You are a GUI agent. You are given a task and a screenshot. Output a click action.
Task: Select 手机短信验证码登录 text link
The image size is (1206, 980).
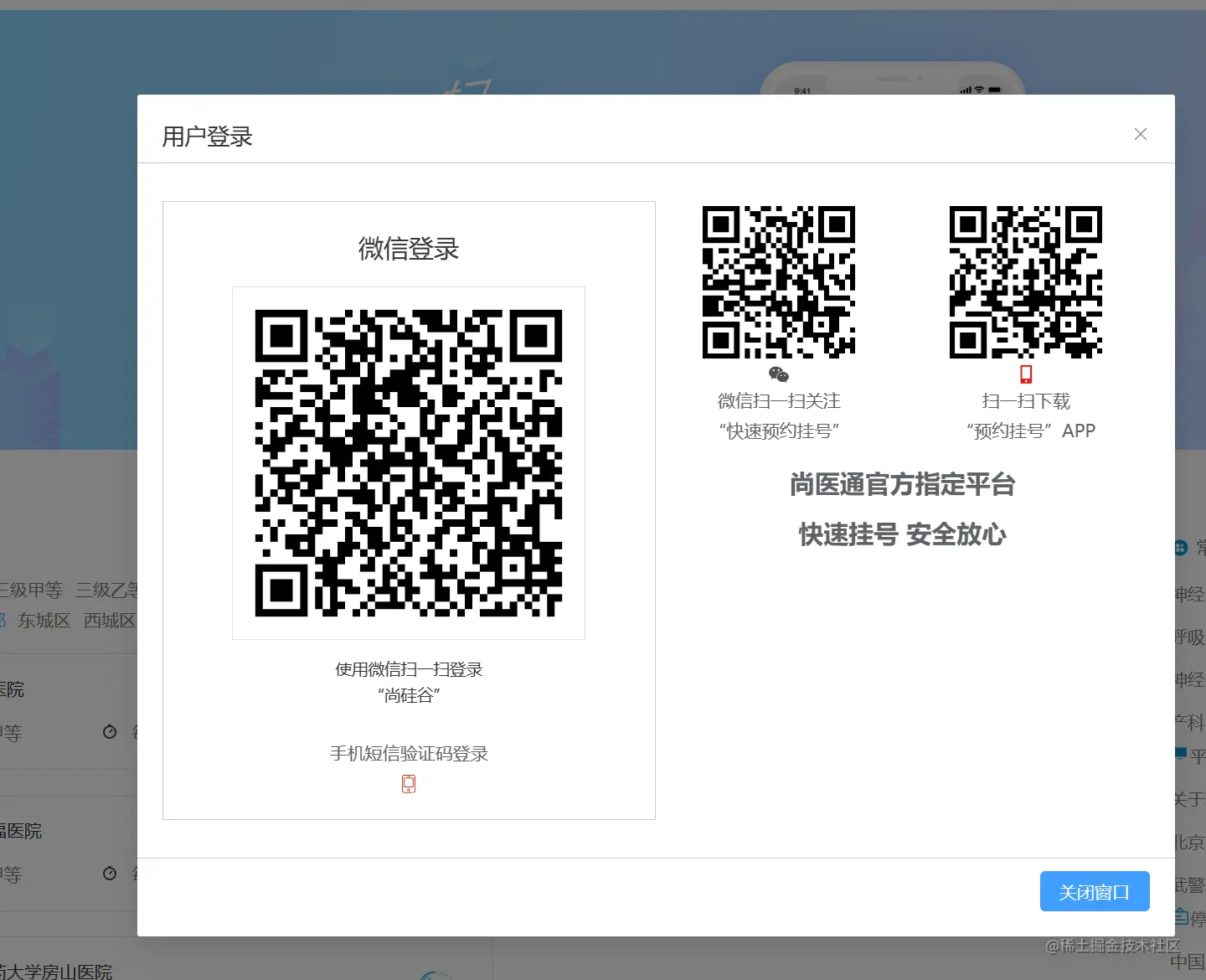point(409,753)
